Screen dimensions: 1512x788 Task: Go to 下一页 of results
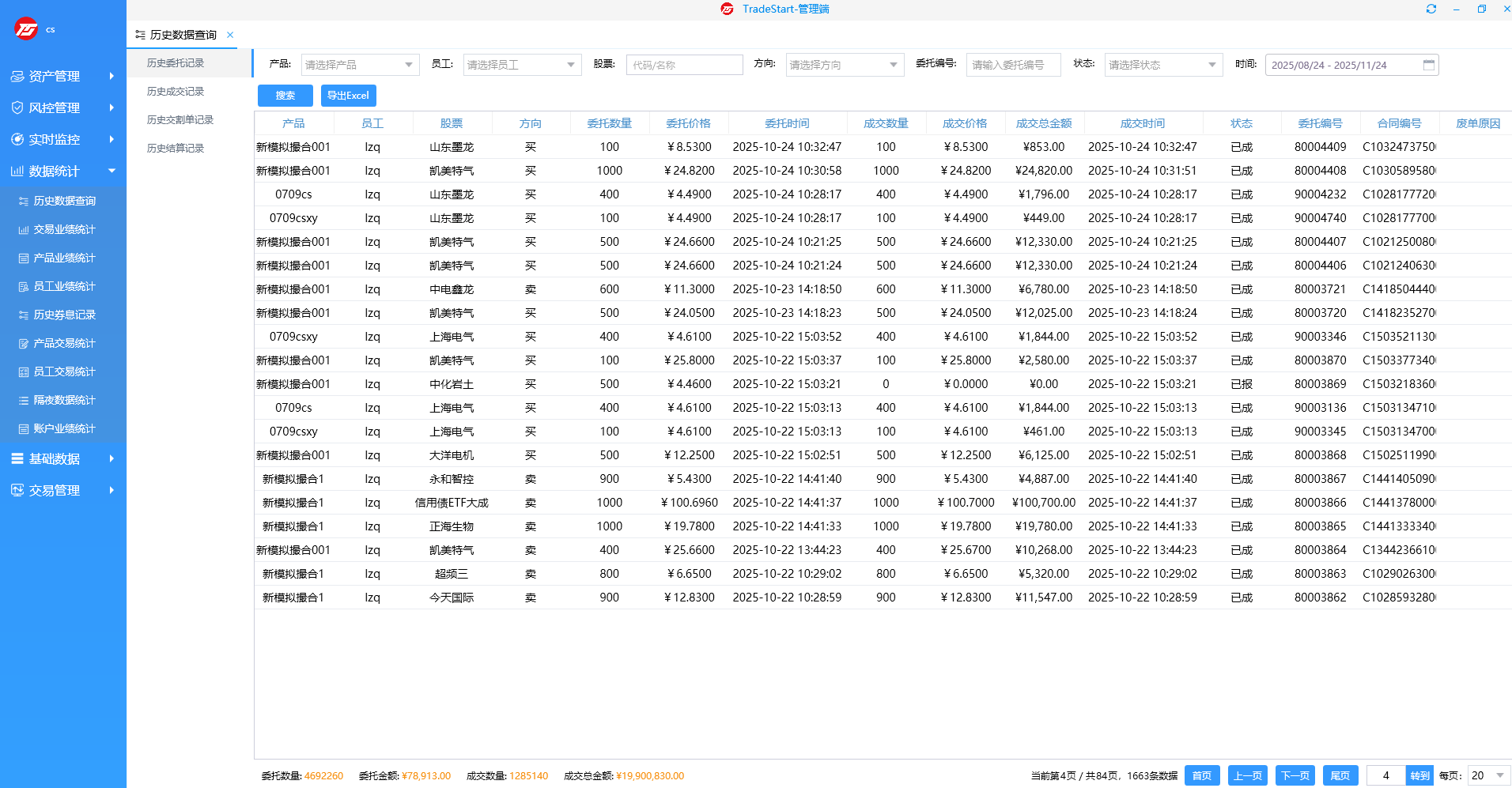1295,775
